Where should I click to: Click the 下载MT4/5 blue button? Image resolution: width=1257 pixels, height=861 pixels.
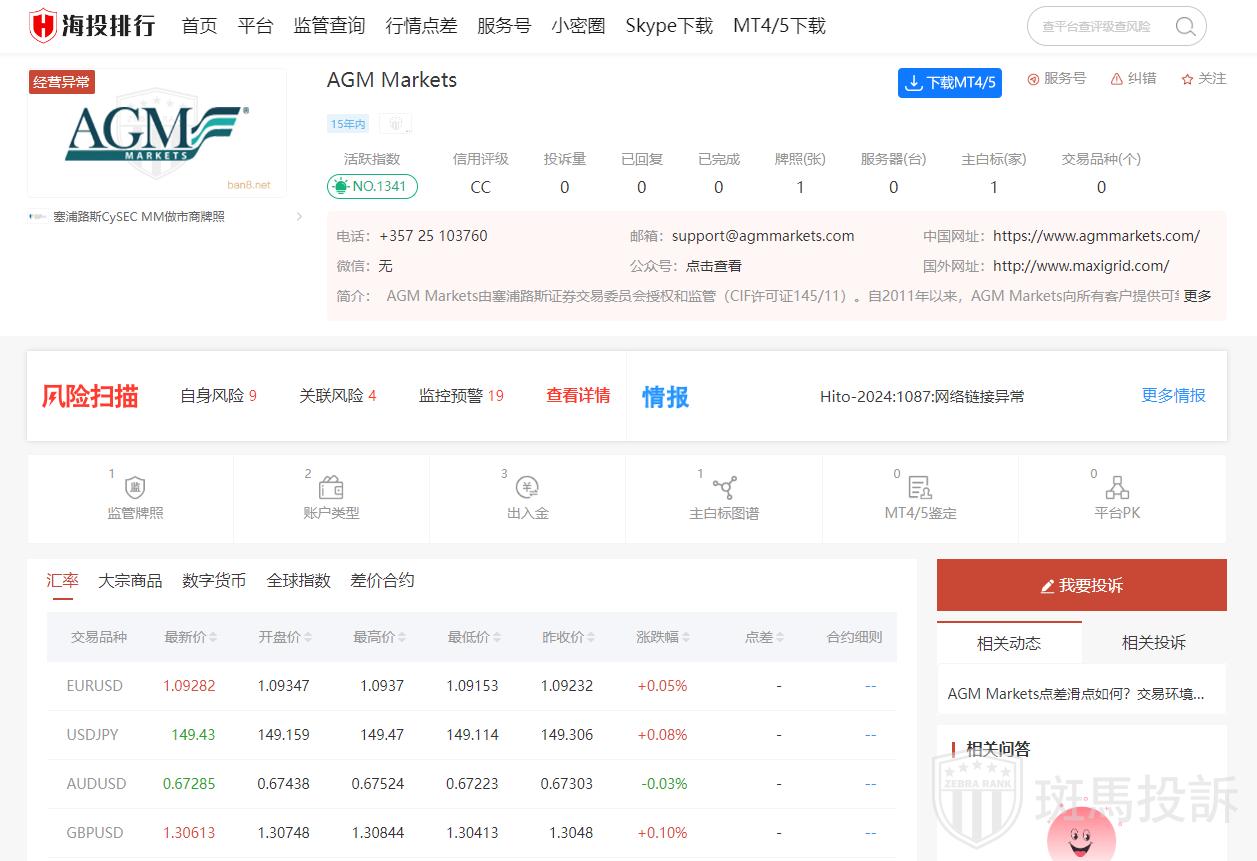pyautogui.click(x=949, y=83)
